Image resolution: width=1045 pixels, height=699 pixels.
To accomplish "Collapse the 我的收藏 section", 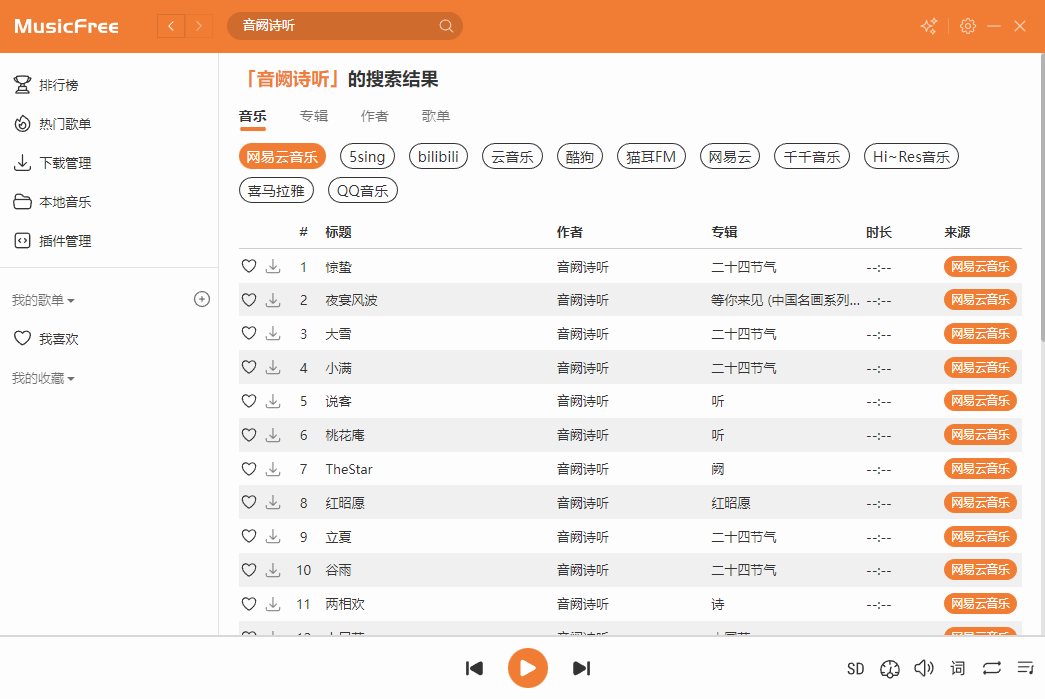I will (x=43, y=378).
